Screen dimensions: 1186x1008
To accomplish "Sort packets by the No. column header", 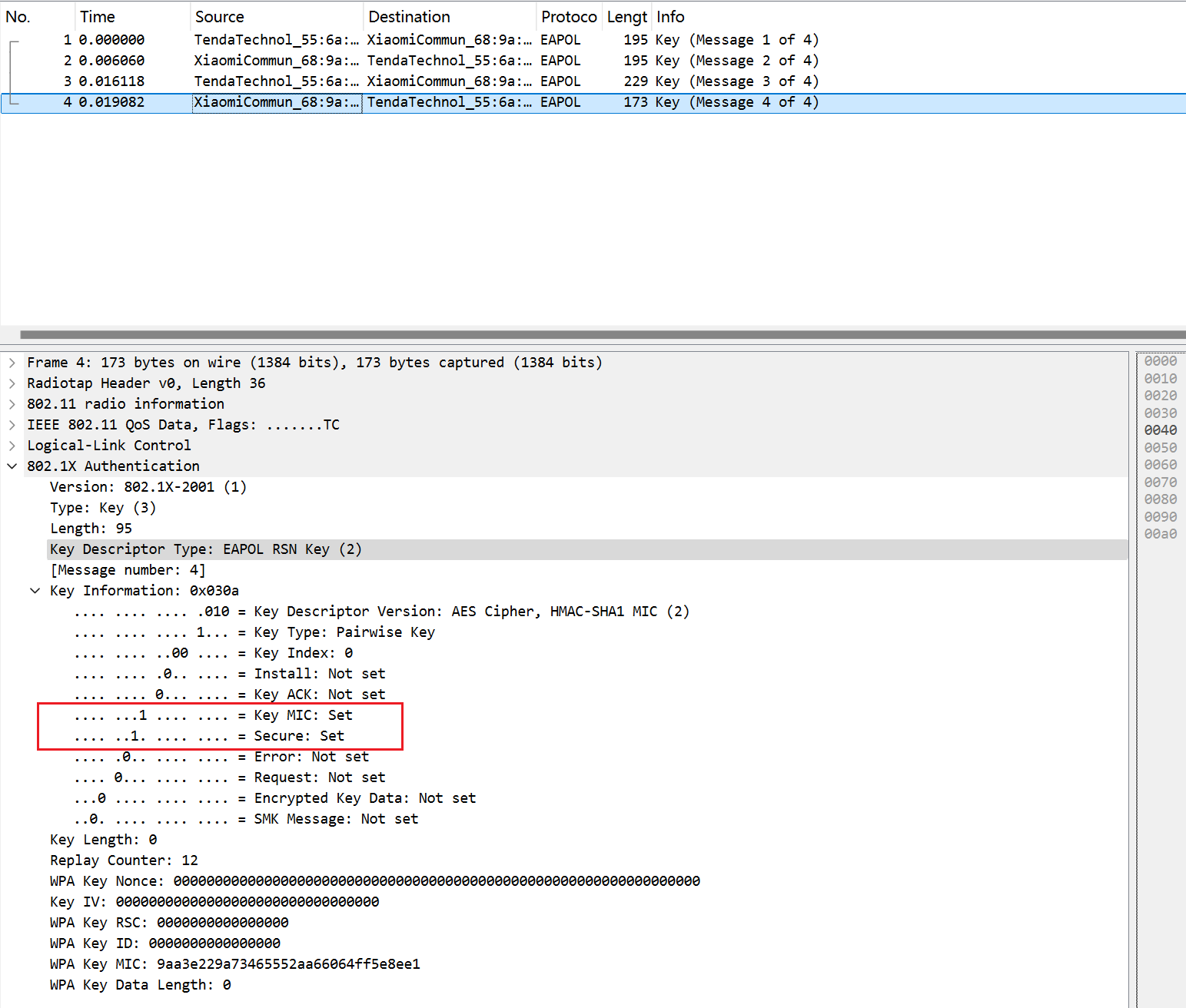I will coord(38,17).
